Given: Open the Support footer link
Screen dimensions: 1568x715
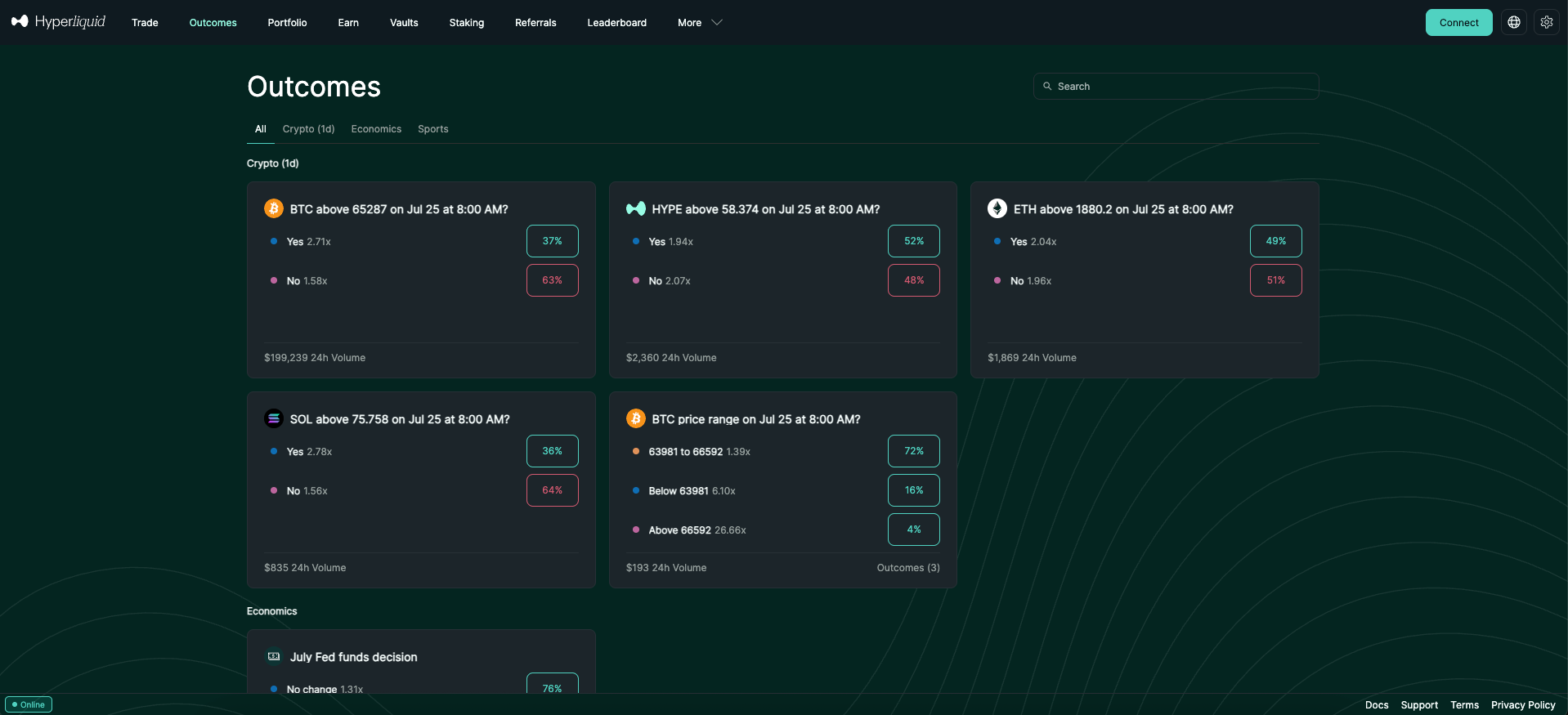Looking at the screenshot, I should [1419, 705].
